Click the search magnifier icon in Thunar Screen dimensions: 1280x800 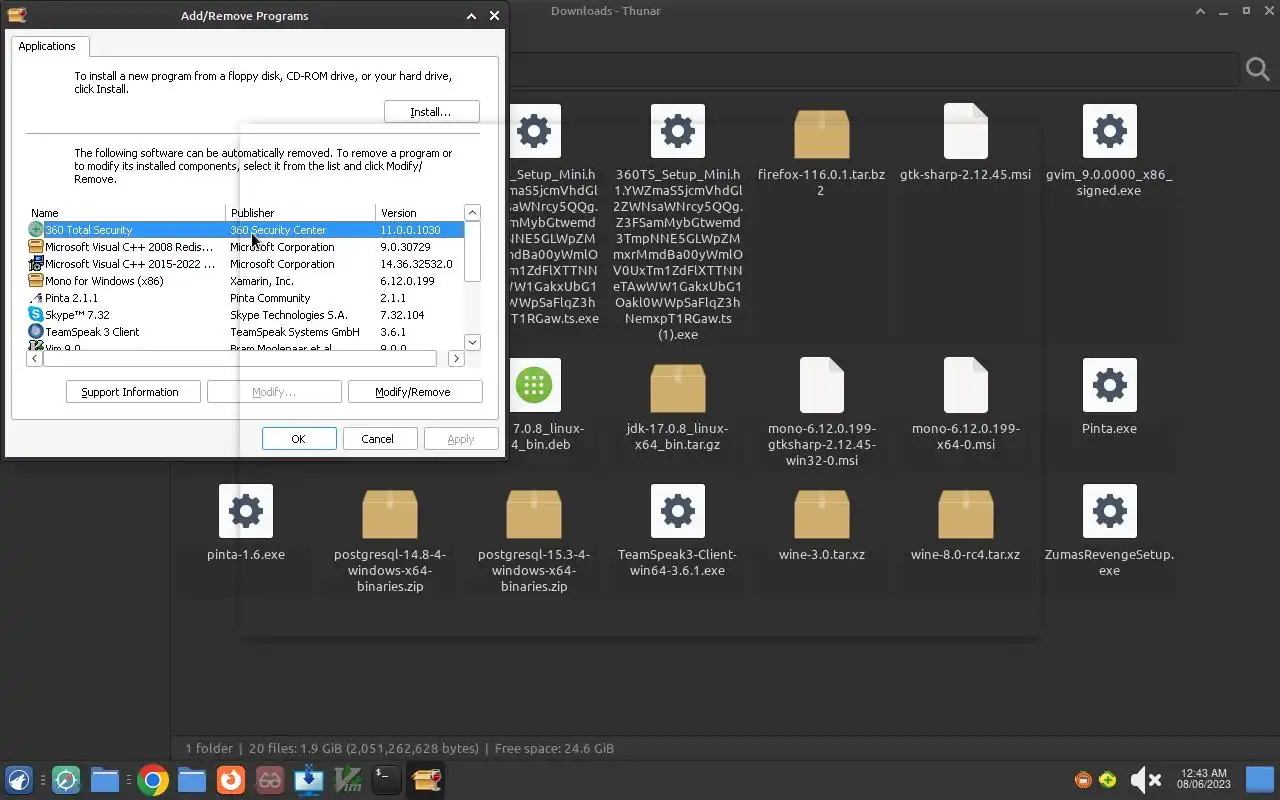click(1257, 69)
